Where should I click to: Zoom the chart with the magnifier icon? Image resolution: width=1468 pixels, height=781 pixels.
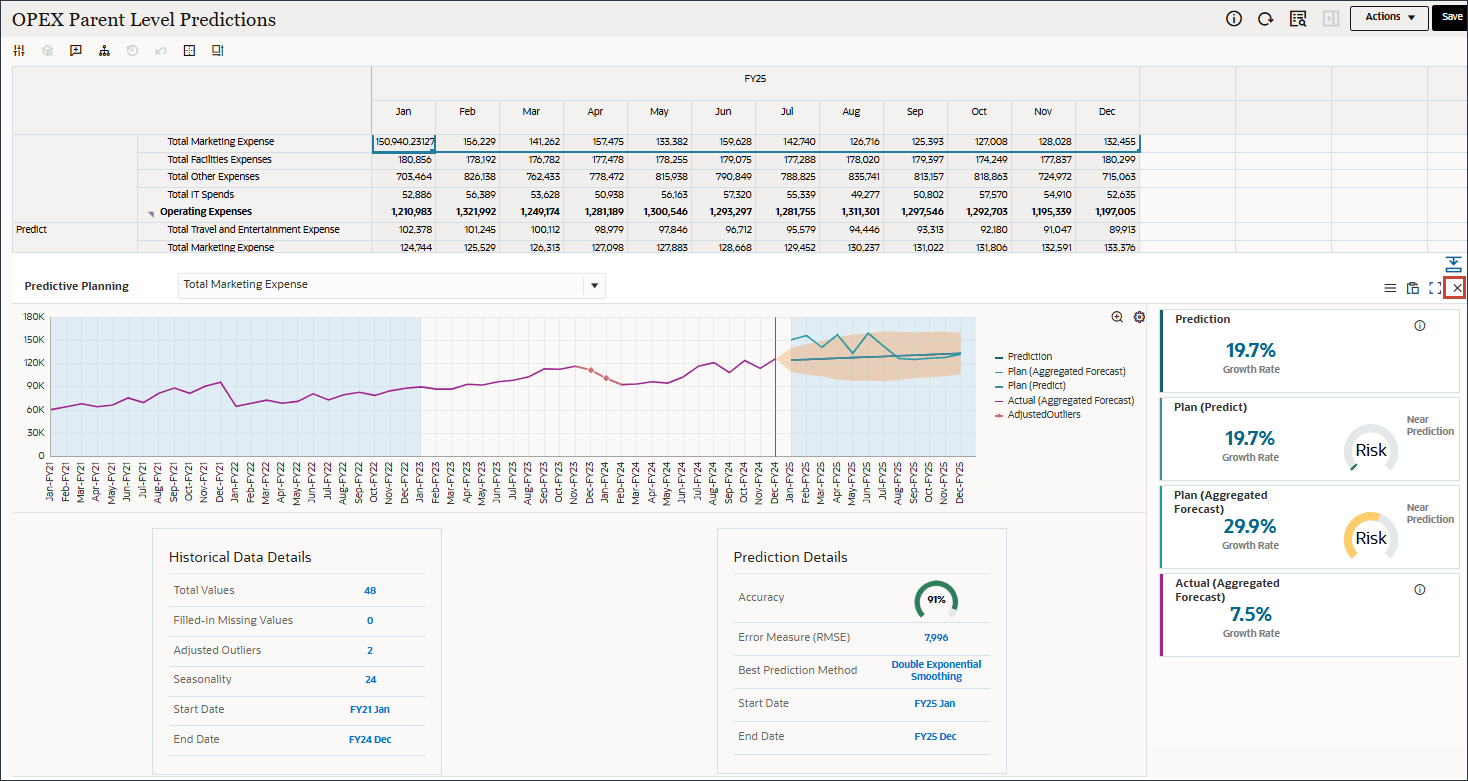1117,317
